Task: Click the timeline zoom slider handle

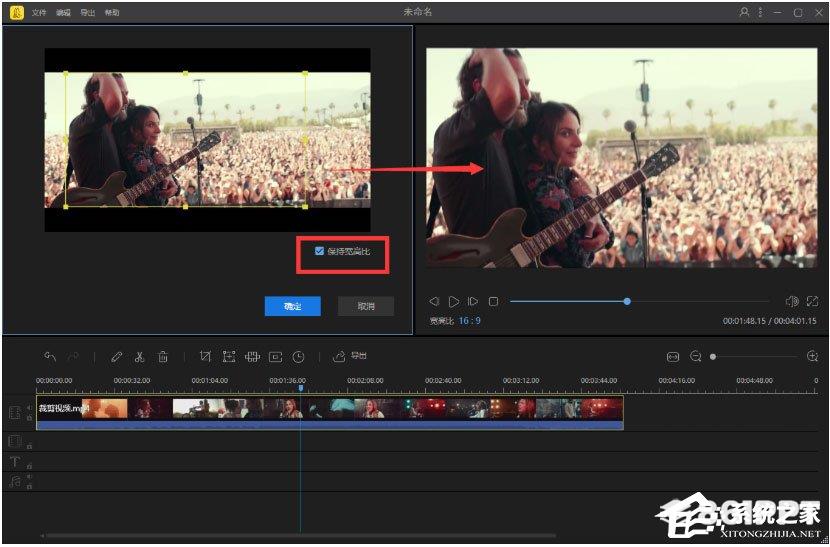Action: (x=713, y=357)
